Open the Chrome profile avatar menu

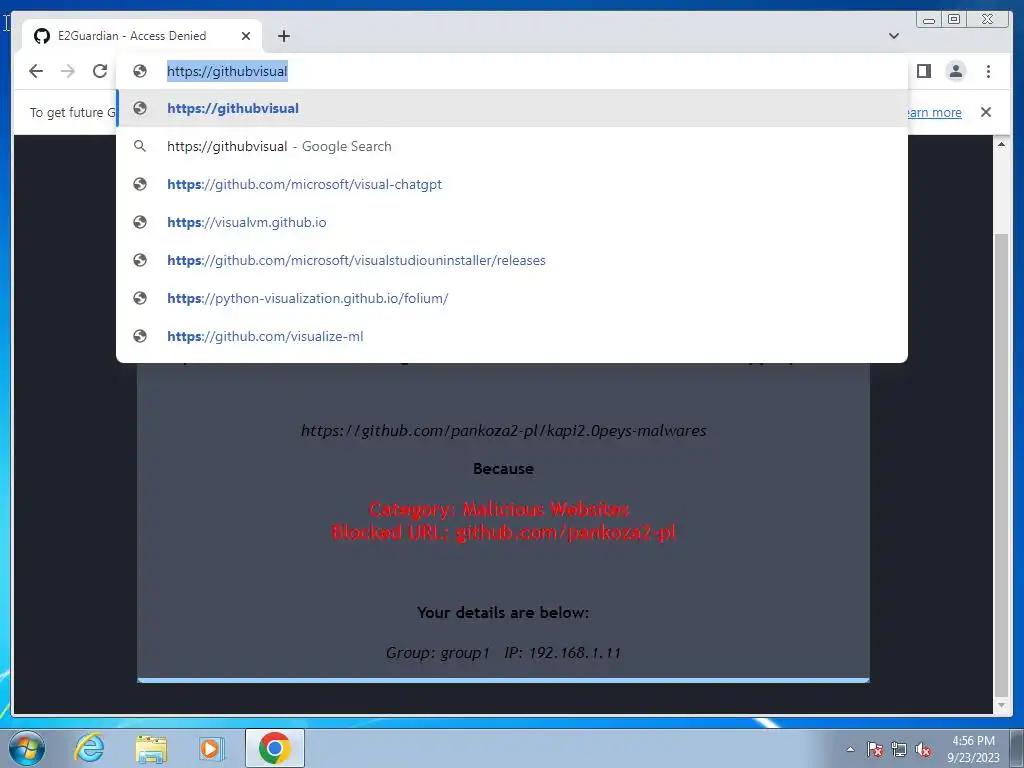coord(955,71)
